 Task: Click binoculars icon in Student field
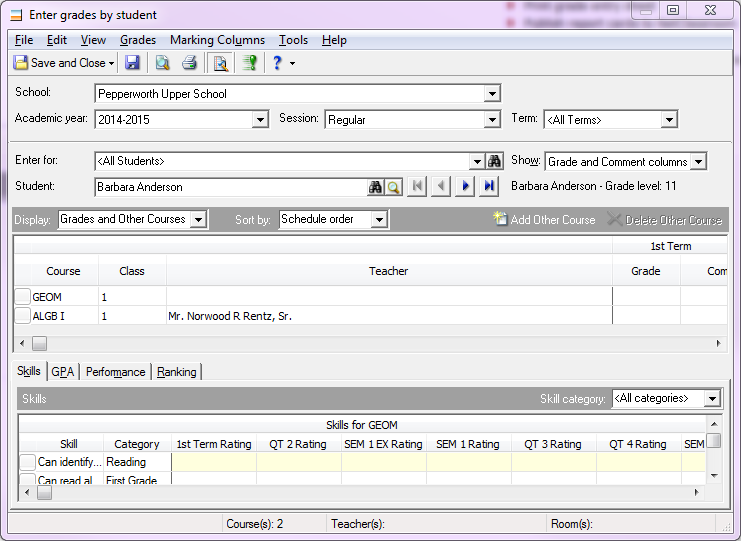pyautogui.click(x=375, y=187)
